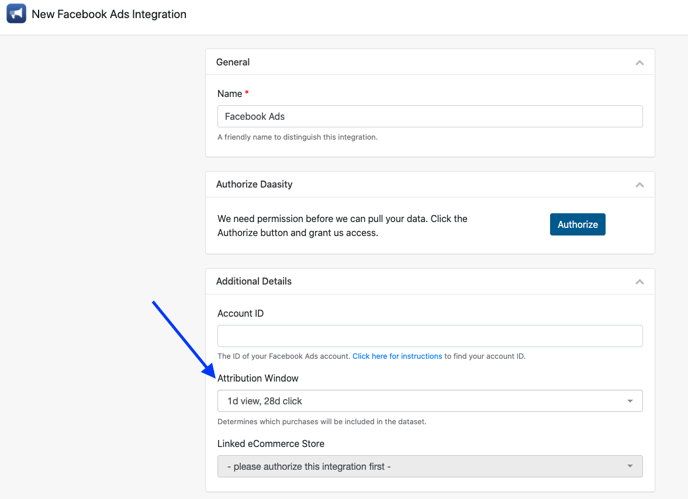Click the Account ID input field

pyautogui.click(x=430, y=336)
